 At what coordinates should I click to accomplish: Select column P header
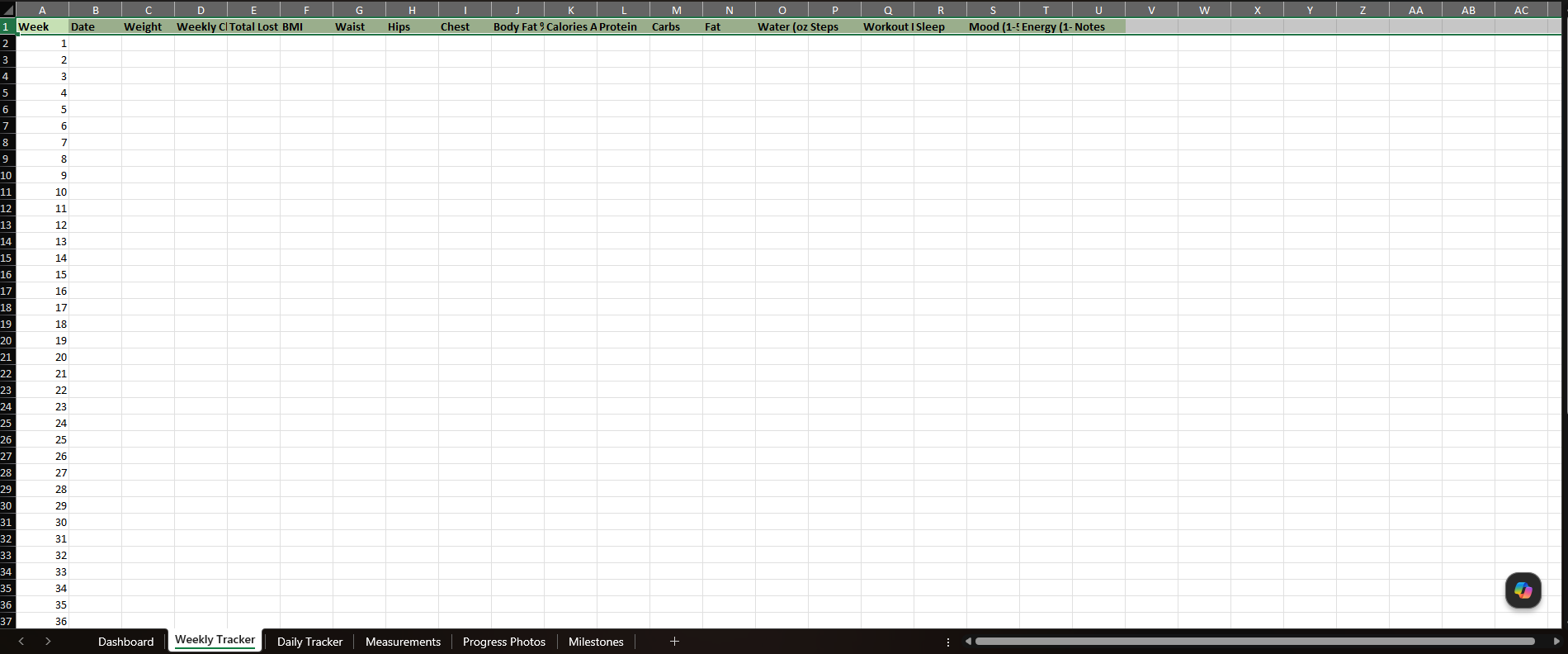tap(834, 11)
